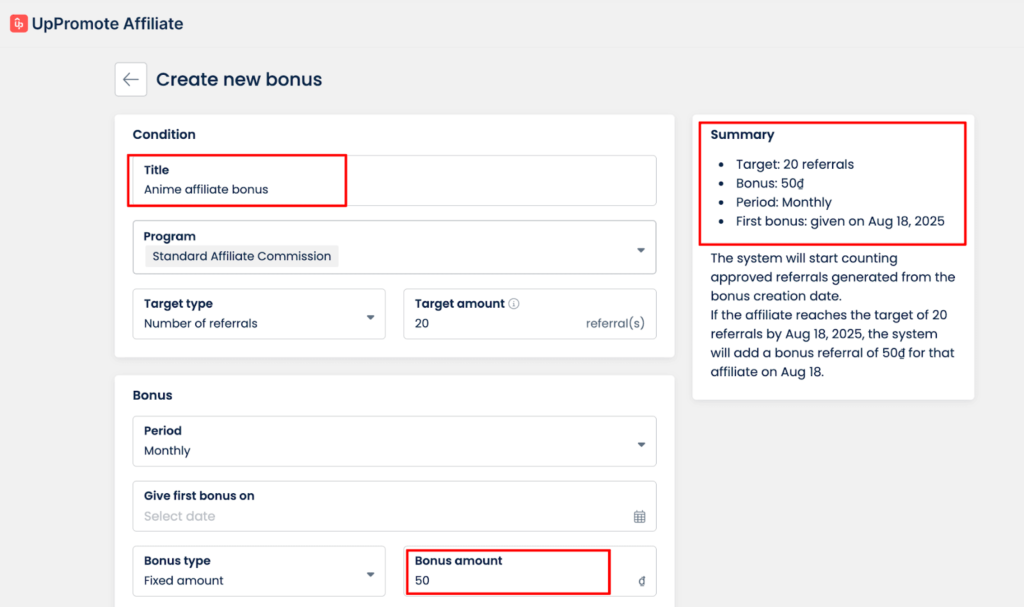The height and width of the screenshot is (607, 1024).
Task: Click the Target type dropdown arrow
Action: pos(370,318)
